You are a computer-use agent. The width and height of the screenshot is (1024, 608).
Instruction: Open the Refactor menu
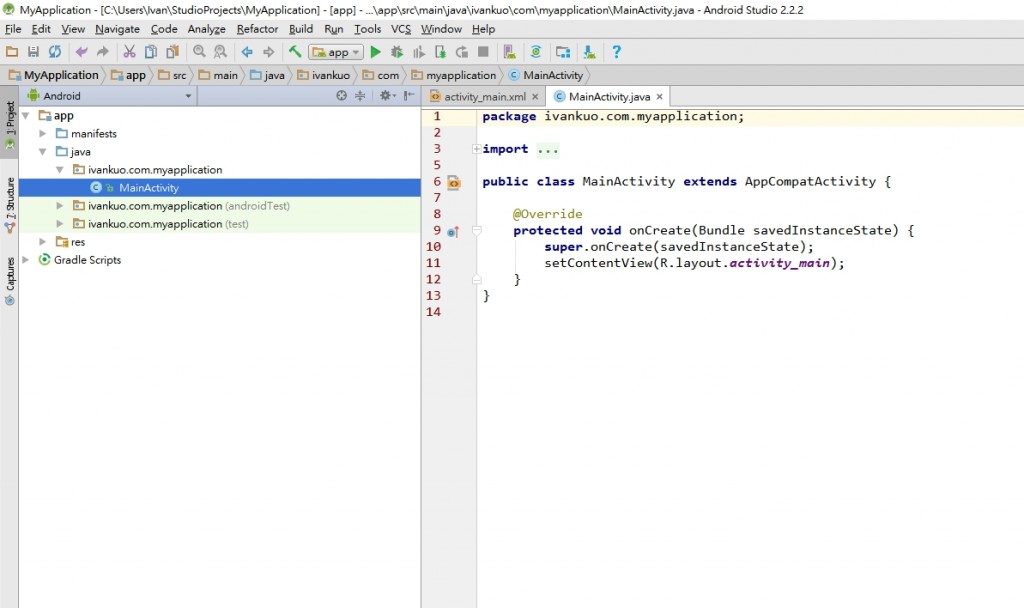pyautogui.click(x=257, y=29)
